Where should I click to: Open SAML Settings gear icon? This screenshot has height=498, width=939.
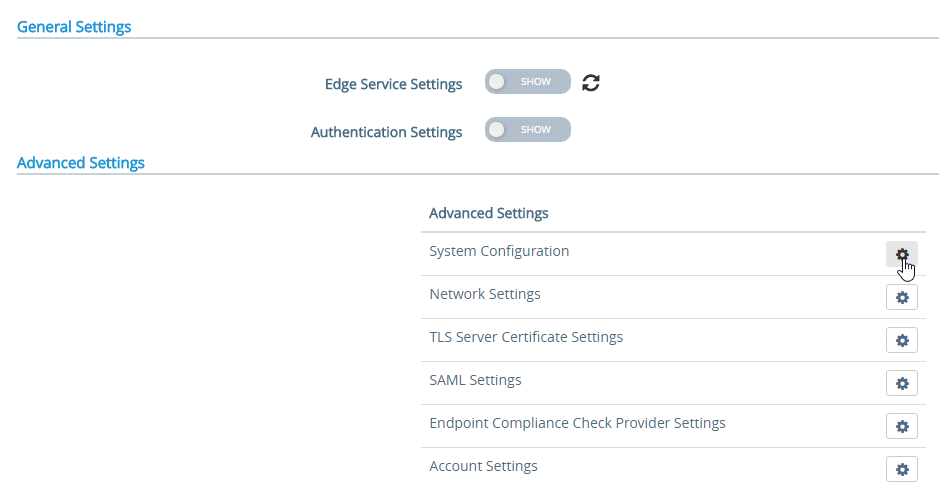(x=902, y=384)
